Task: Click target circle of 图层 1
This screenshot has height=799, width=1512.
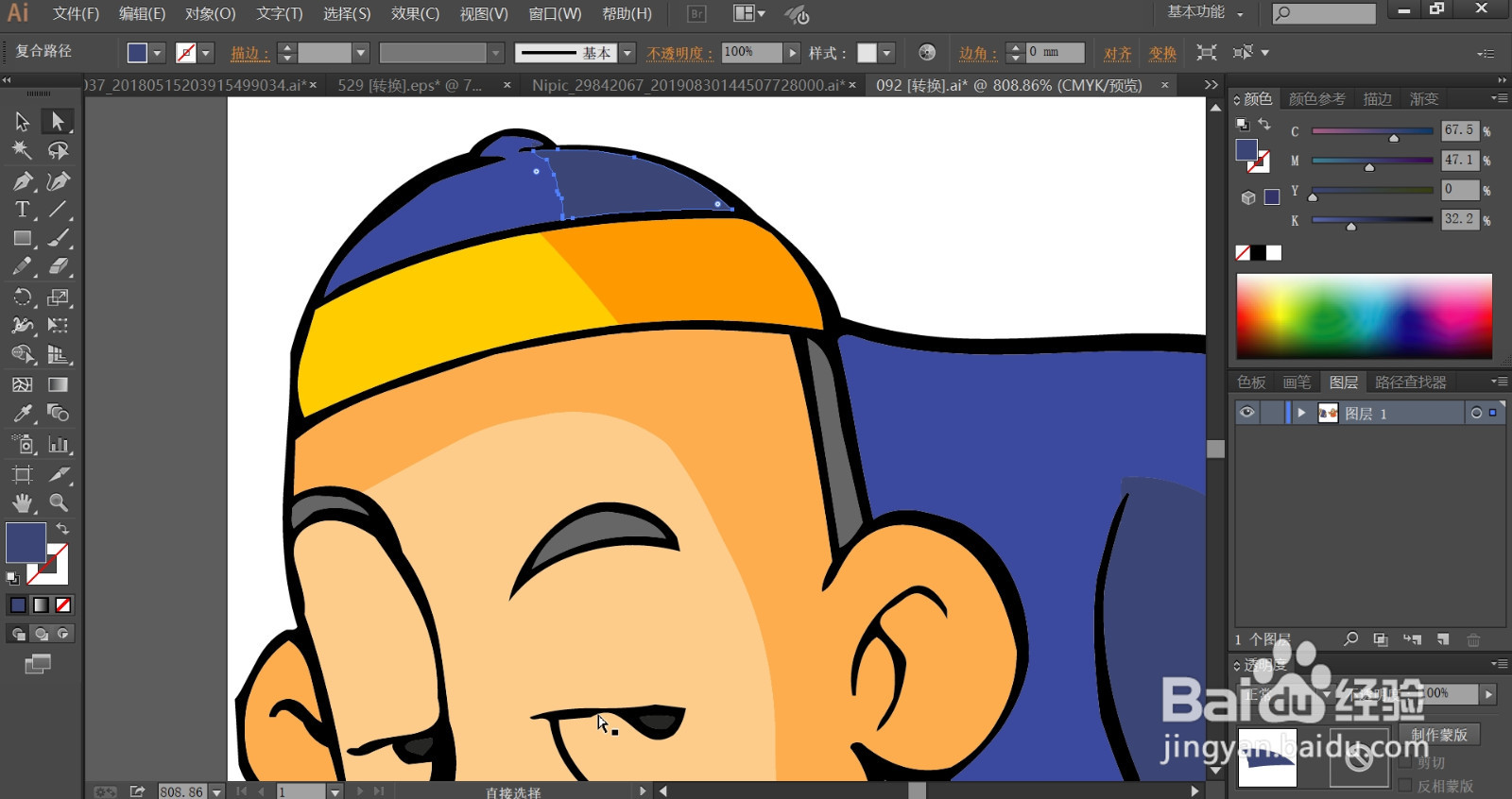Action: pos(1476,413)
